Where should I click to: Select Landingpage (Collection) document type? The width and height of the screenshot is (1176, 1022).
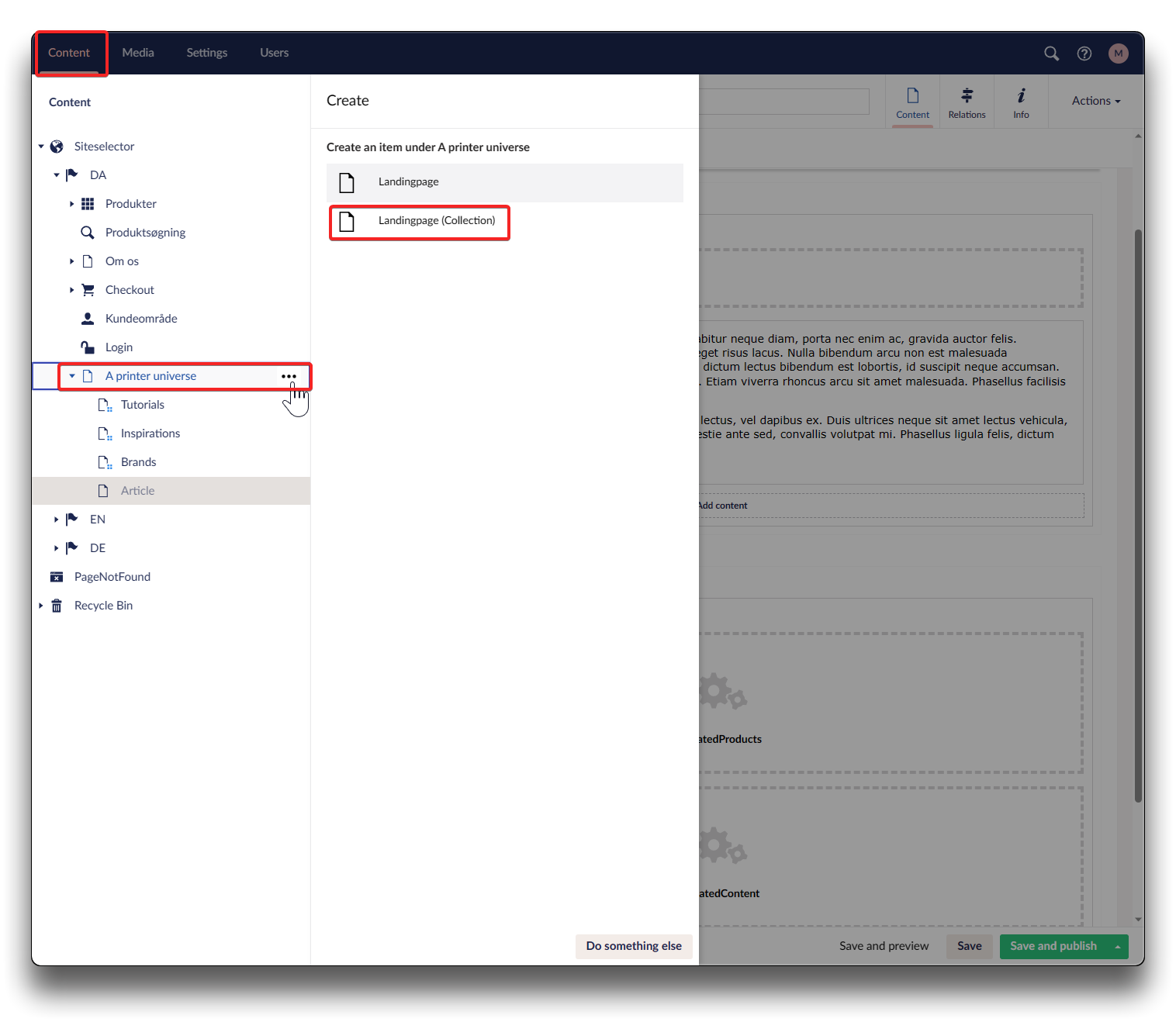click(x=436, y=221)
